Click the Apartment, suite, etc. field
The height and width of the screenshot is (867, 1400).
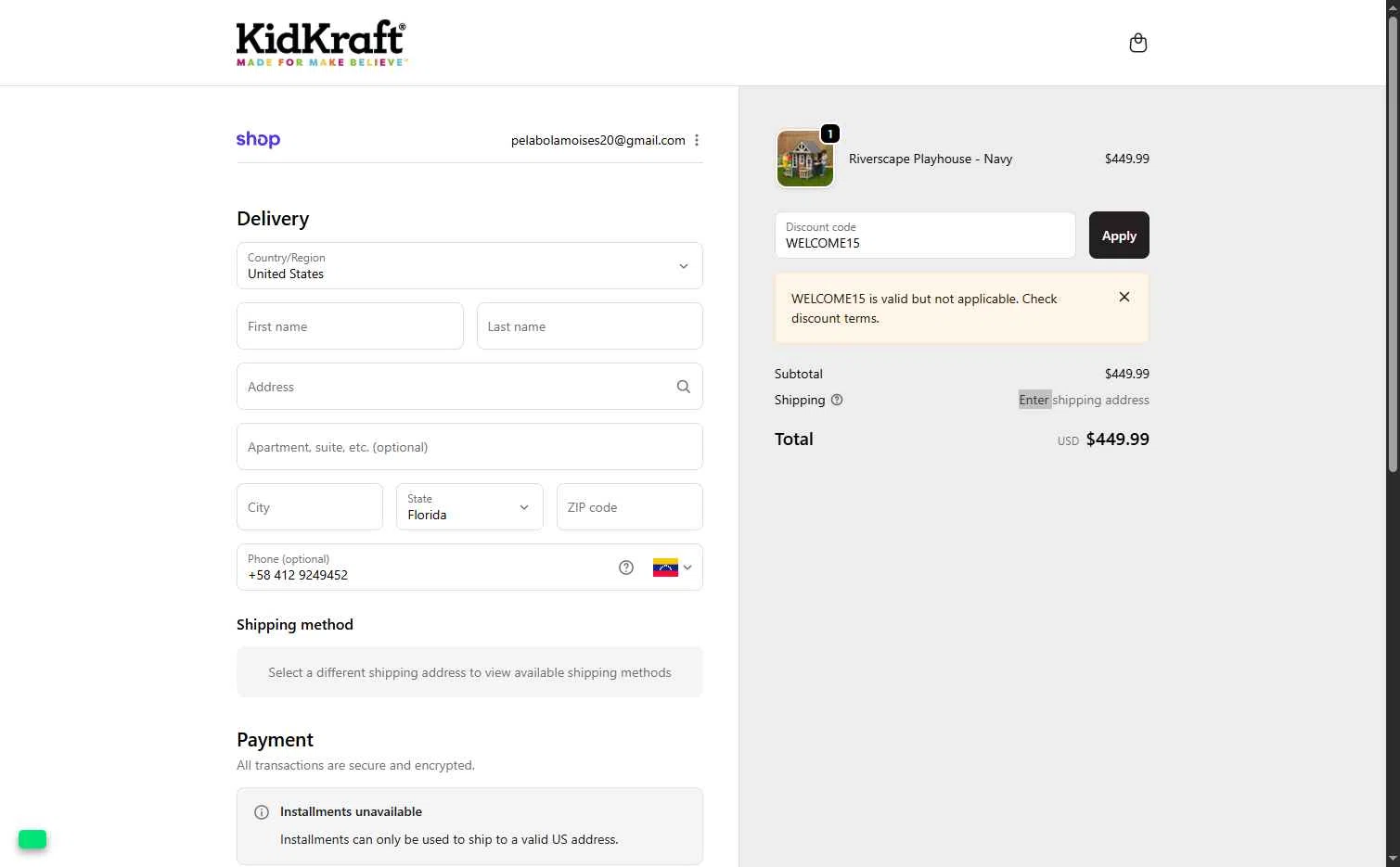pos(469,447)
